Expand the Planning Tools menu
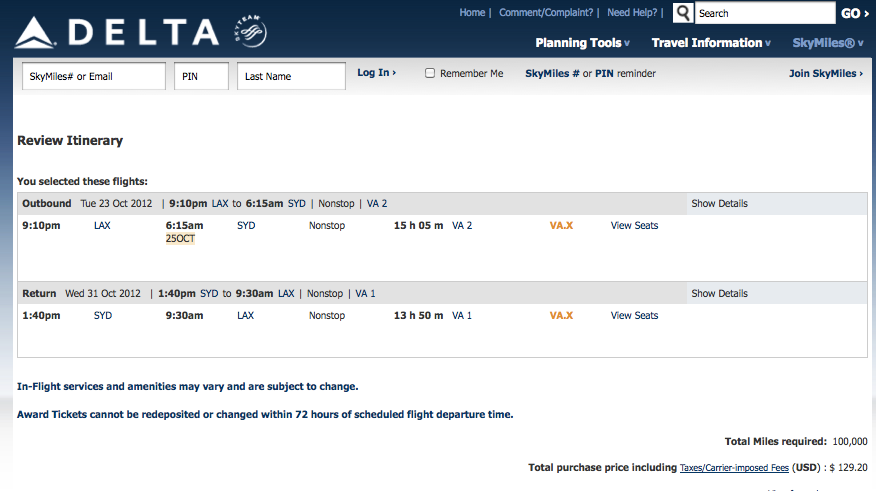The height and width of the screenshot is (491, 876). pos(582,43)
